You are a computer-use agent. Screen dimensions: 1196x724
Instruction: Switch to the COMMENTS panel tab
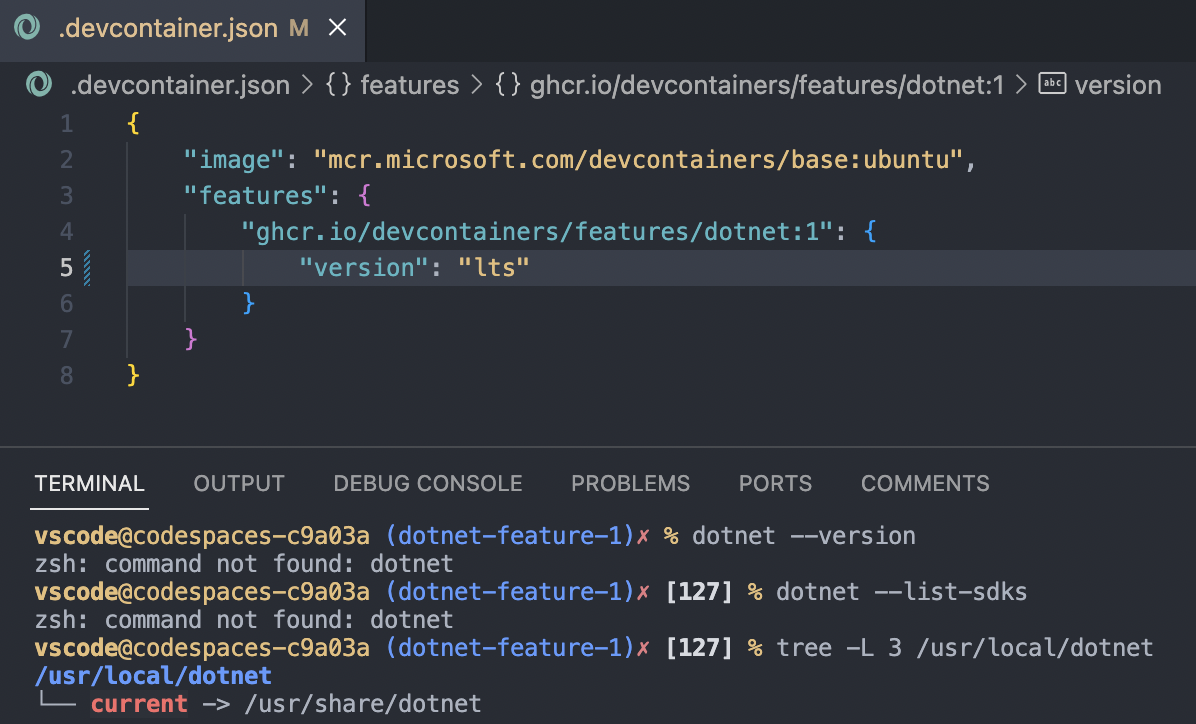[x=925, y=483]
